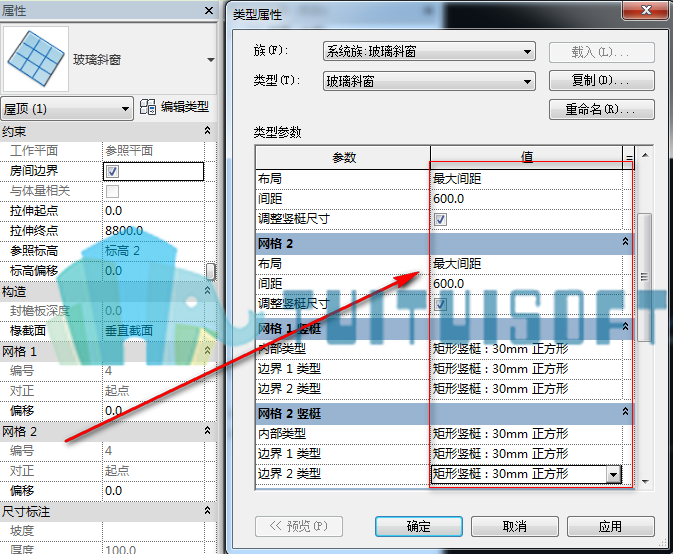Click the type parameters scroll up arrow
This screenshot has height=554, width=673.
645,155
